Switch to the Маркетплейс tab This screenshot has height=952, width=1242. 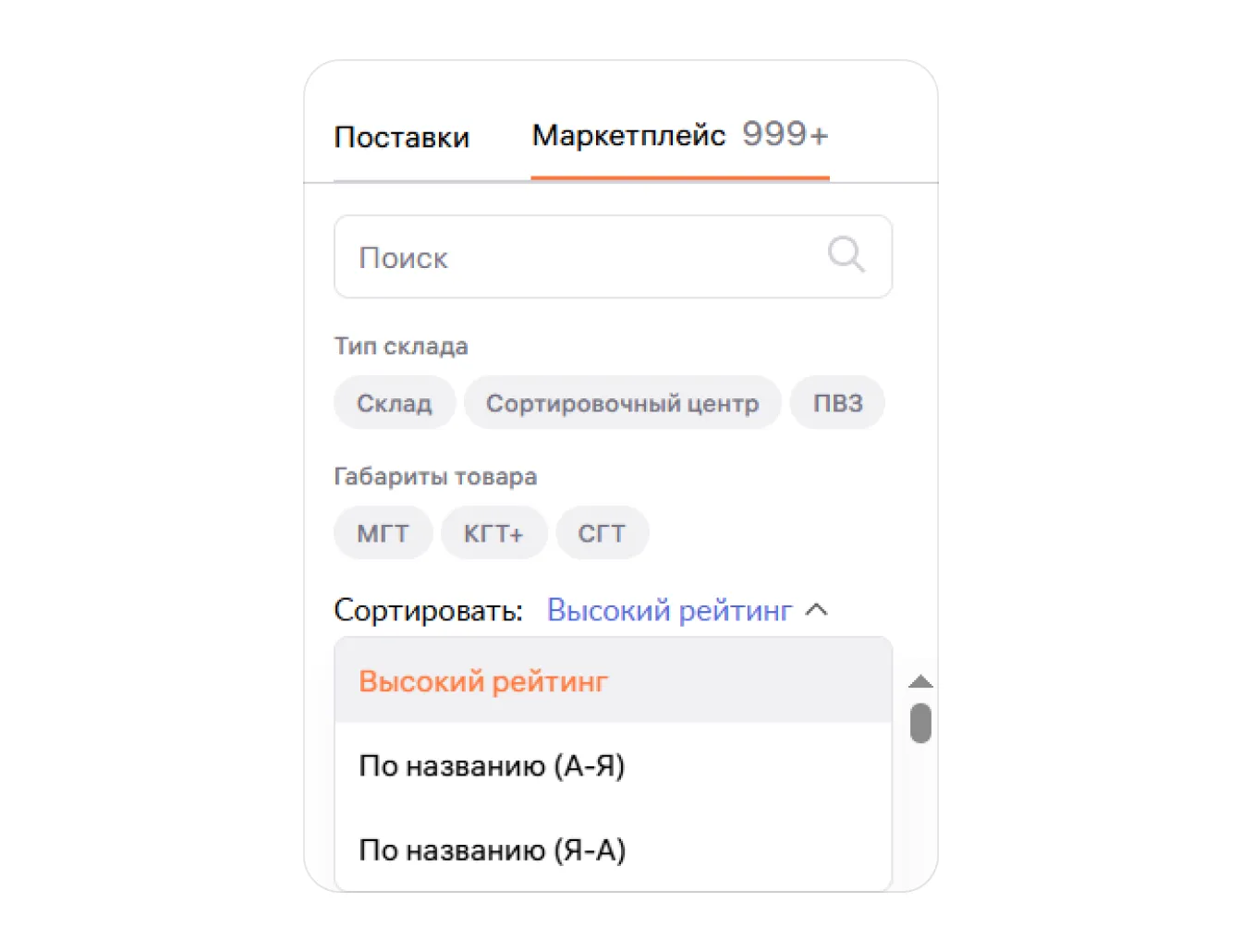click(x=628, y=135)
